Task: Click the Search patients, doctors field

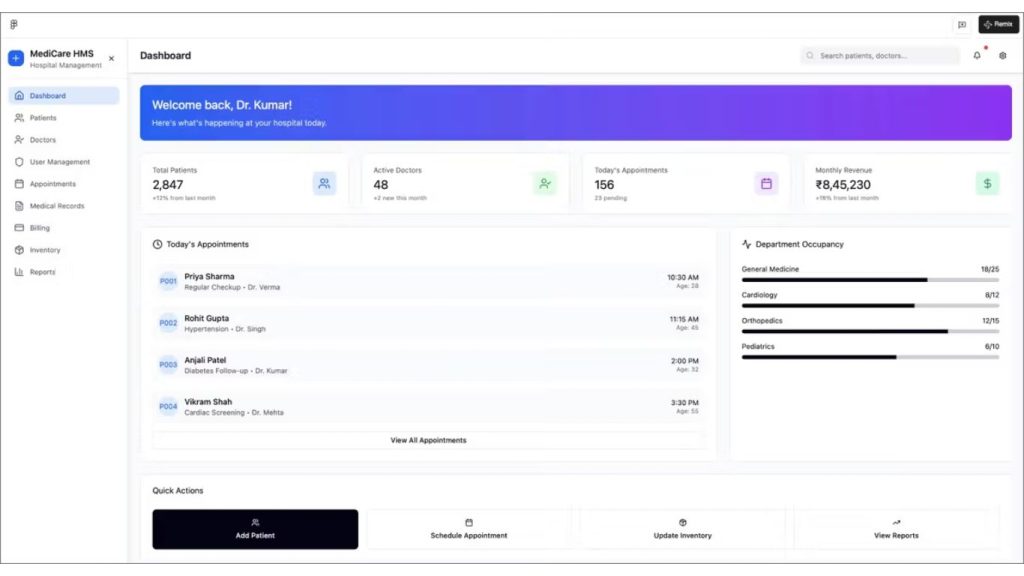Action: point(880,56)
